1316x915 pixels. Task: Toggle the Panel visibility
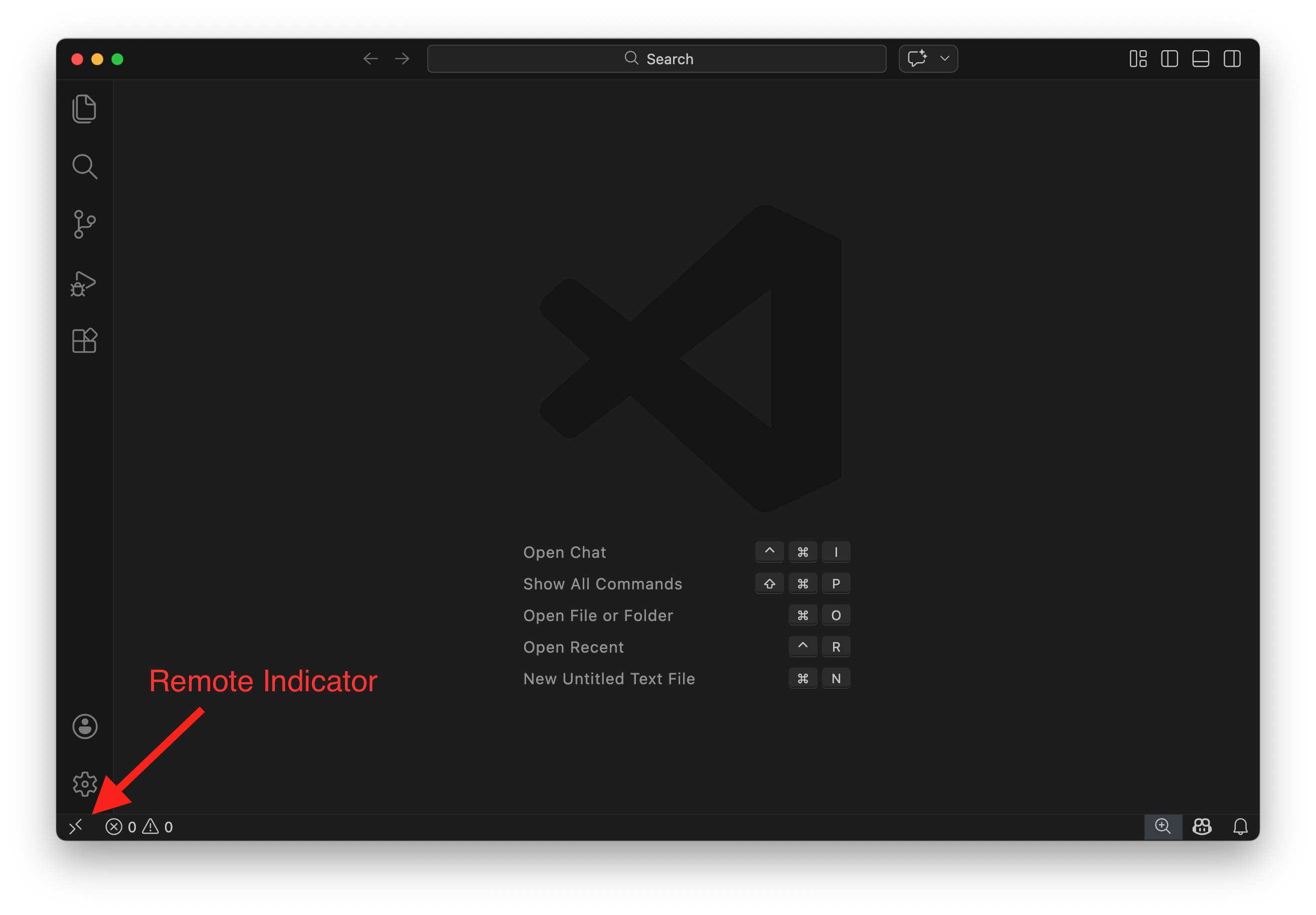1201,59
